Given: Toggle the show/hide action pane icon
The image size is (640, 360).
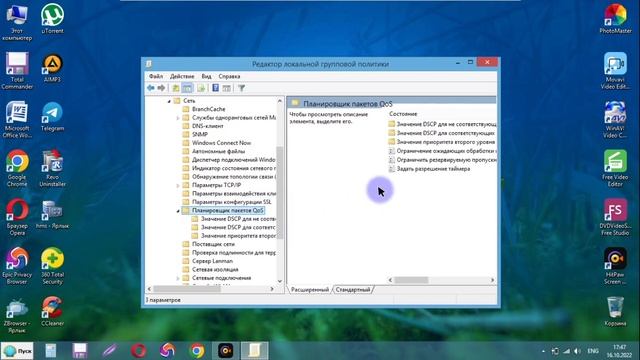Looking at the screenshot, I should coord(227,88).
